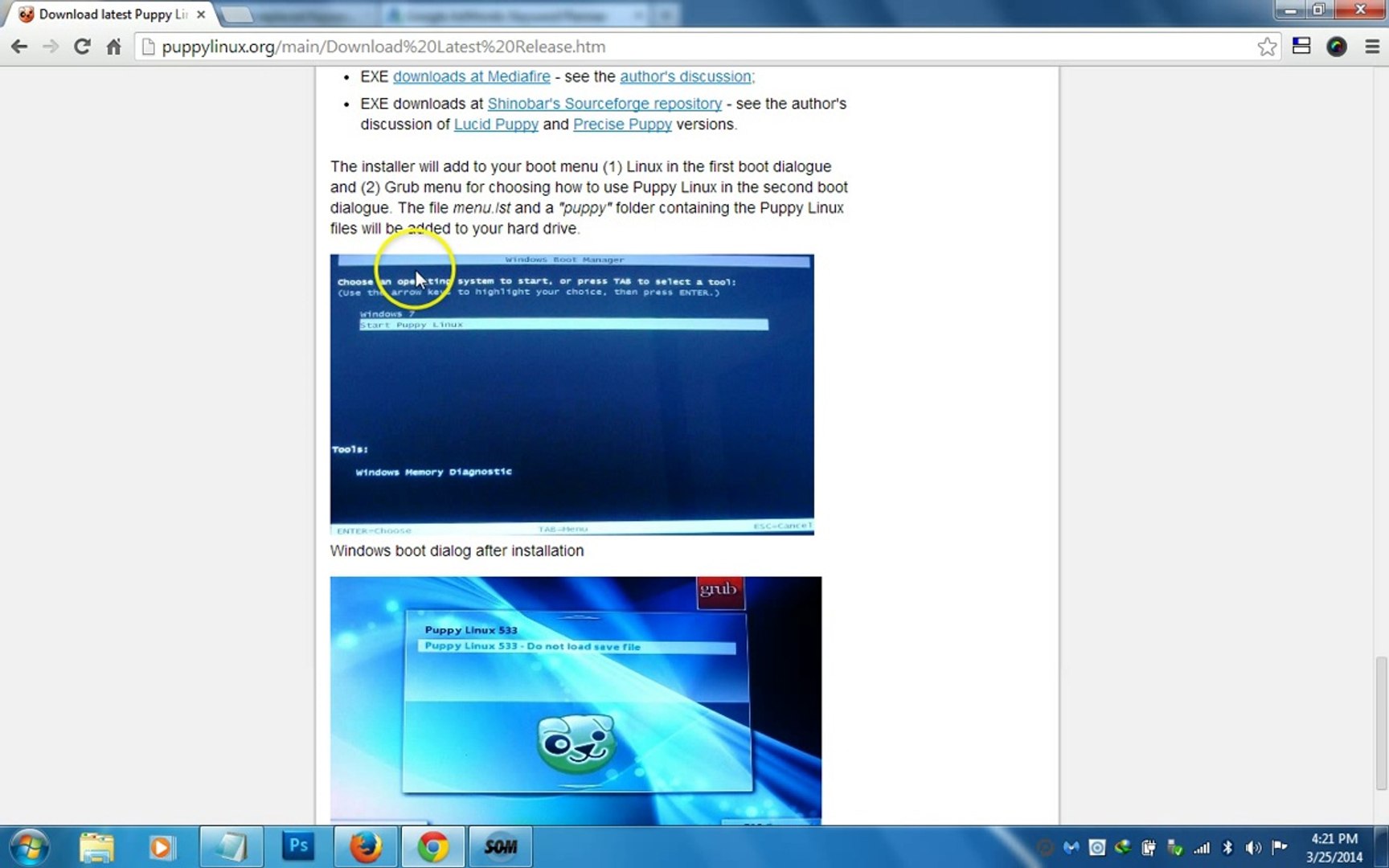Open the volume speaker tray icon
The height and width of the screenshot is (868, 1389).
[x=1253, y=847]
